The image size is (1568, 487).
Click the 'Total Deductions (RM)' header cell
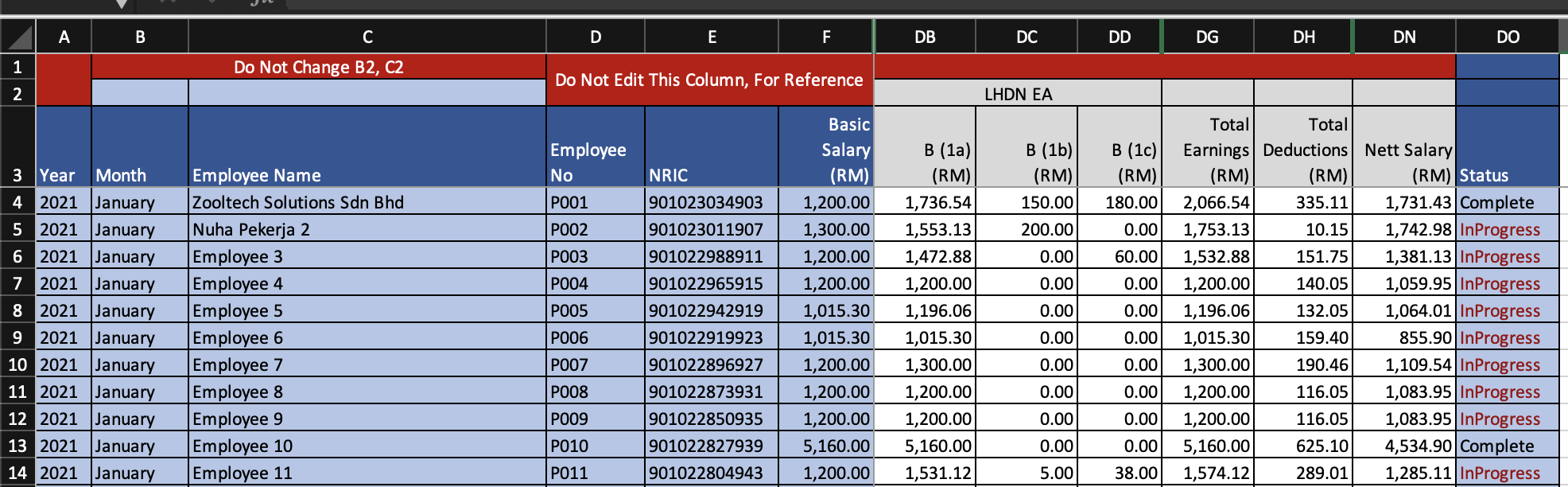pos(1303,147)
